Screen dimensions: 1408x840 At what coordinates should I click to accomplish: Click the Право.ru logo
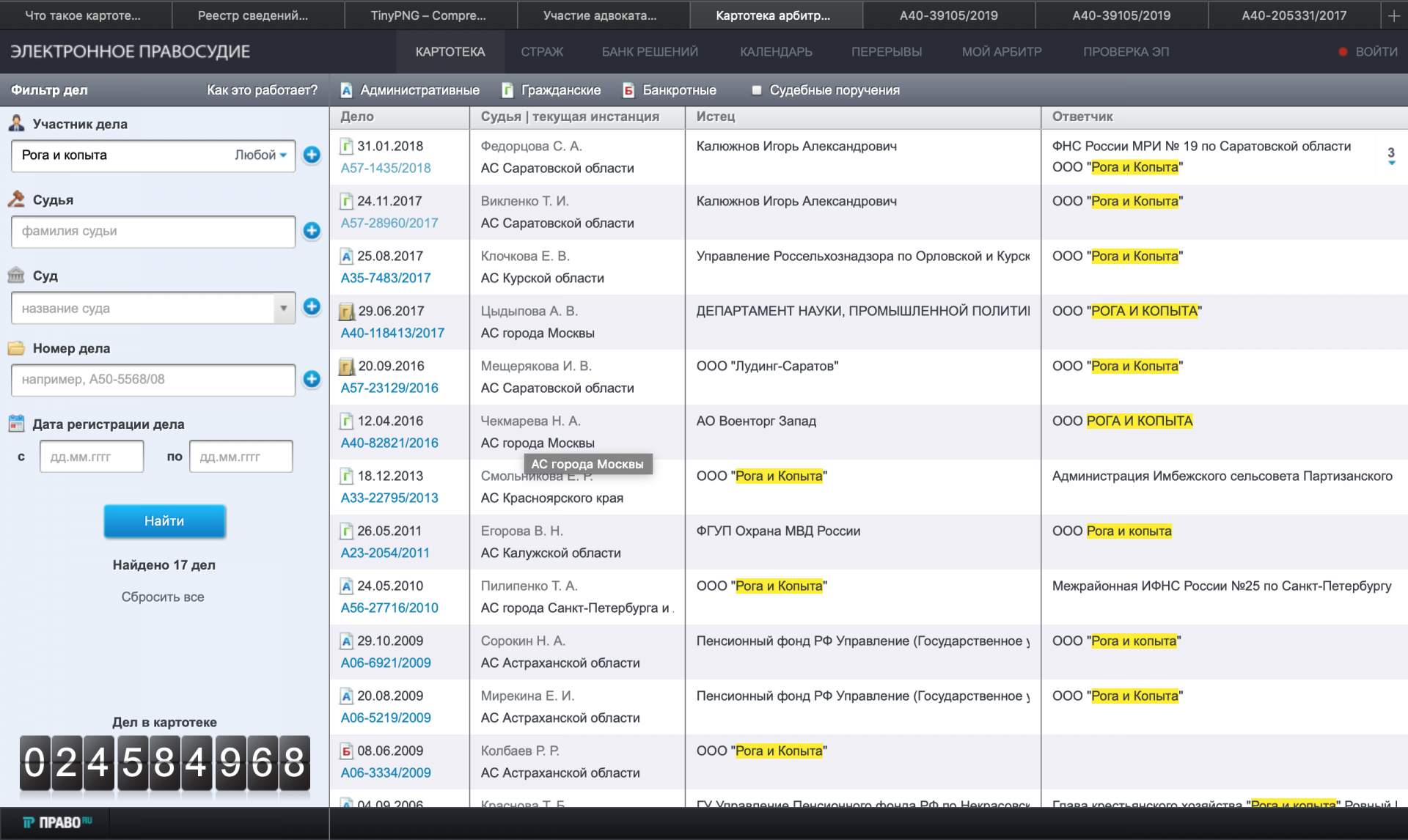click(56, 822)
